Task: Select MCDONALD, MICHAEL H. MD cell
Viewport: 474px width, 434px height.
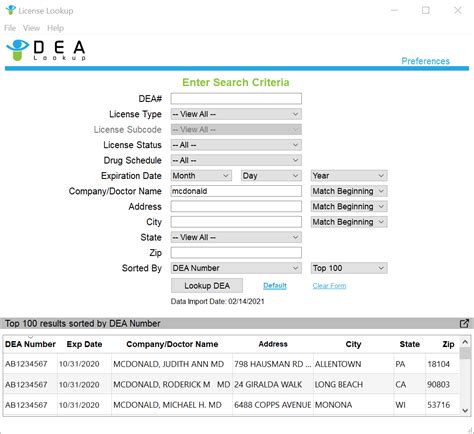Action: tap(172, 405)
